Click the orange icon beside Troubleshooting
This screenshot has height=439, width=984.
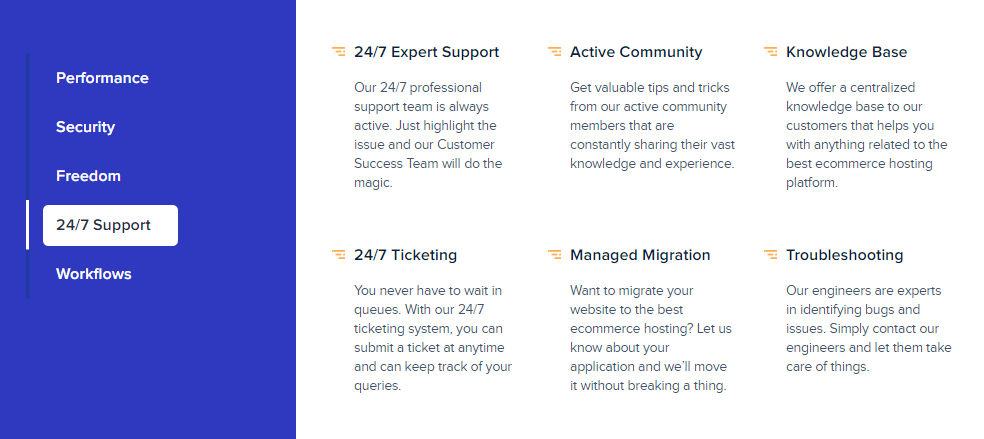(x=770, y=255)
